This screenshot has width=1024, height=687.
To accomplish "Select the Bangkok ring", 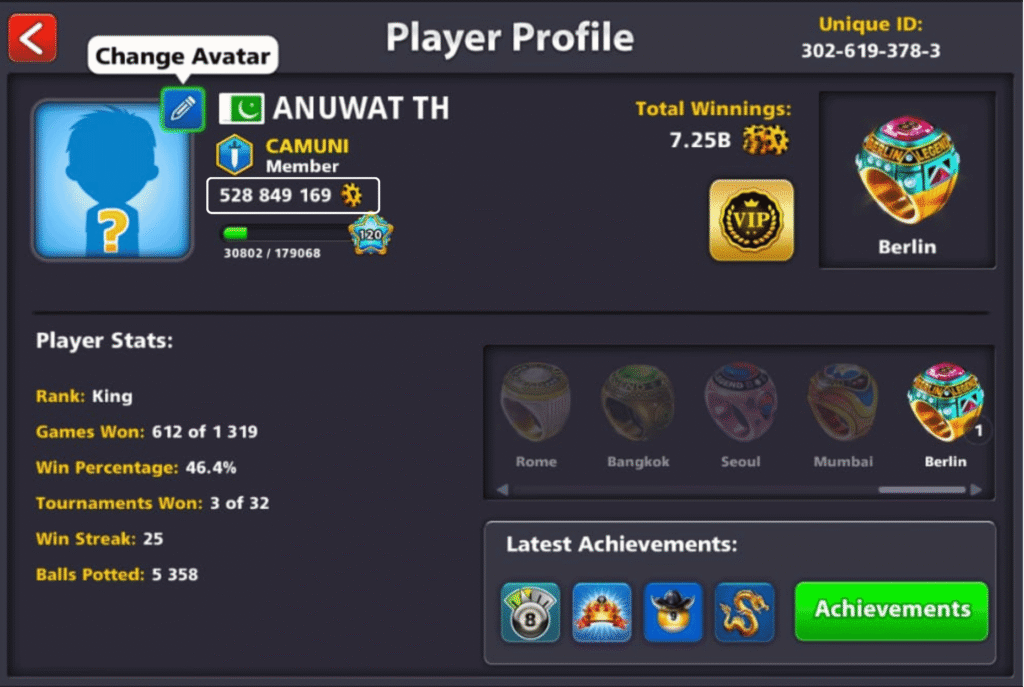I will coord(638,416).
